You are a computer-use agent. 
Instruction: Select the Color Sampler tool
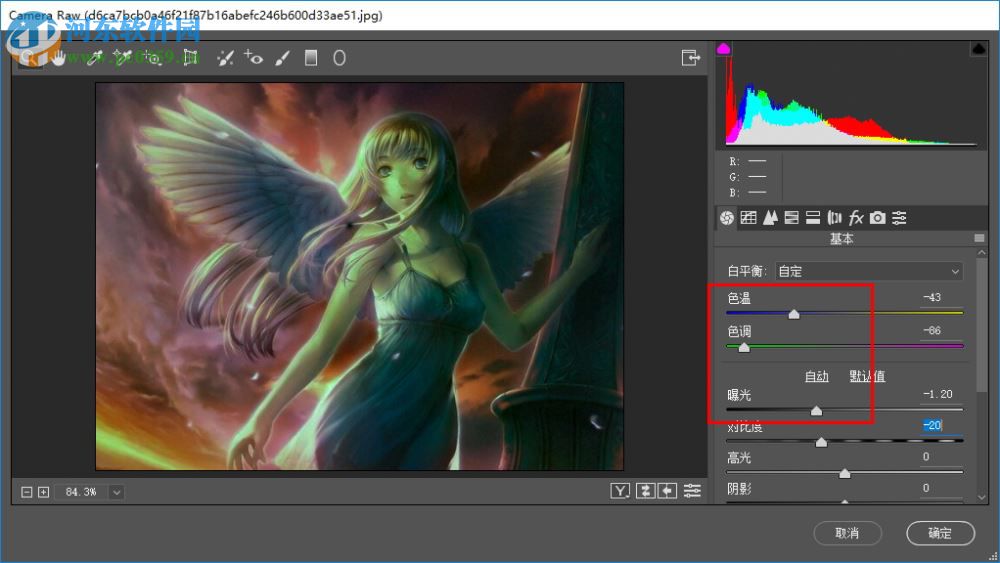coord(122,58)
